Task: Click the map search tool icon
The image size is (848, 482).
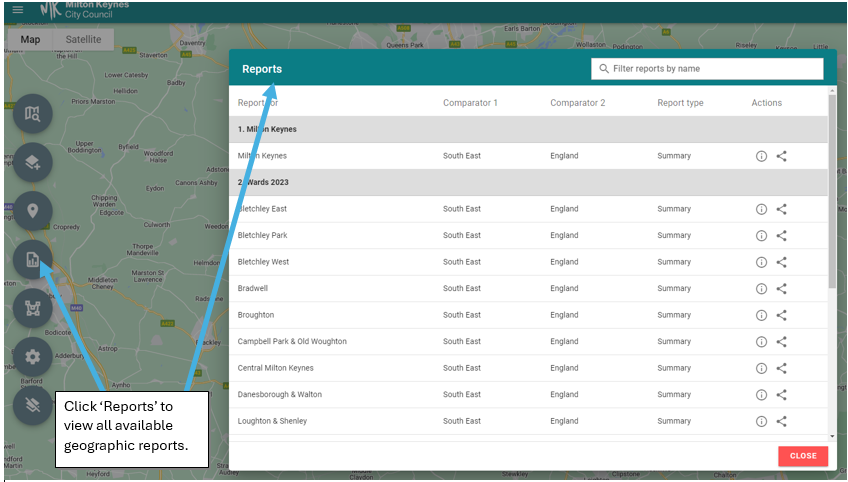Action: [33, 114]
